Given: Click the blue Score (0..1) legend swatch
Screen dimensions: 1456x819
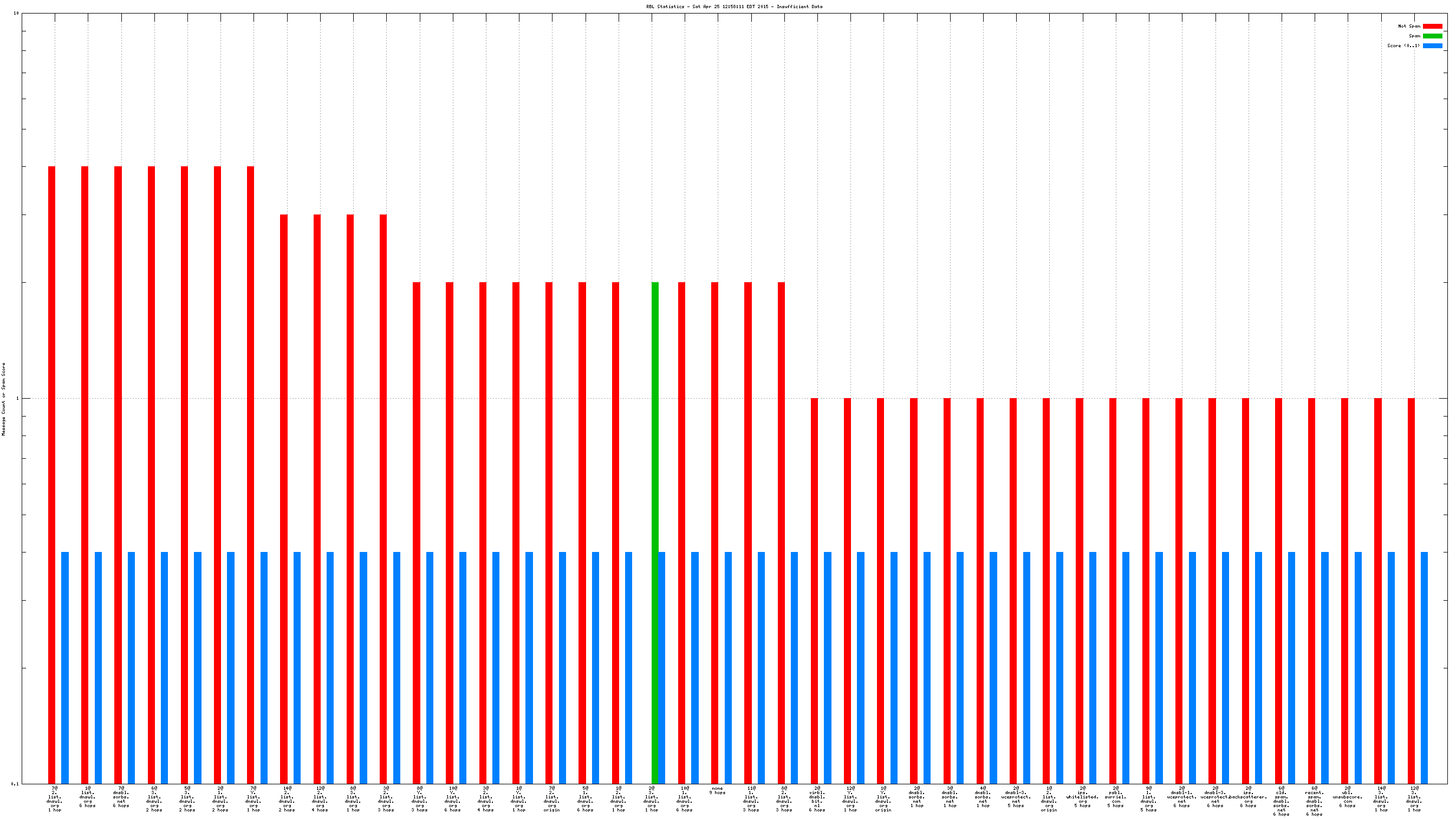Looking at the screenshot, I should point(1432,46).
